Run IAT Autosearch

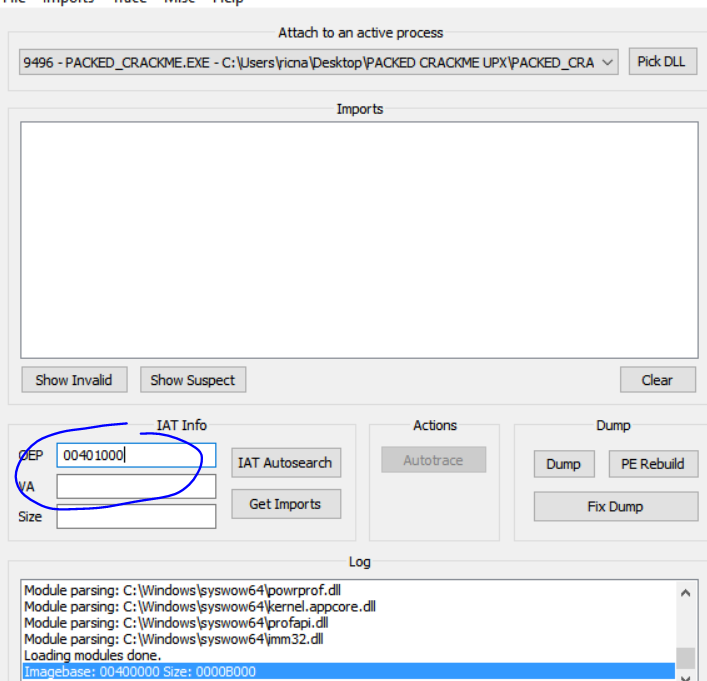click(286, 463)
